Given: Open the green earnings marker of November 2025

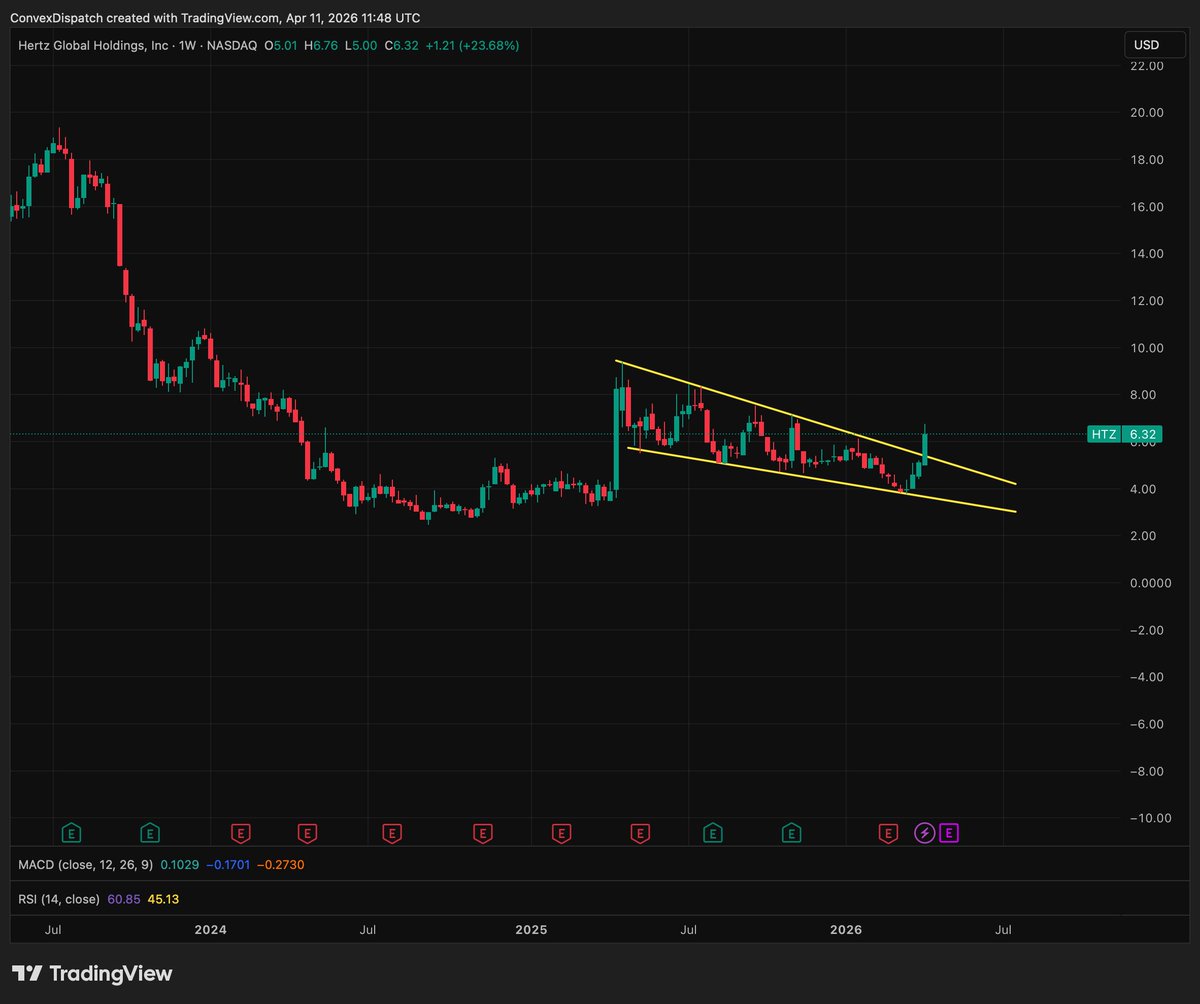Looking at the screenshot, I should click(791, 832).
